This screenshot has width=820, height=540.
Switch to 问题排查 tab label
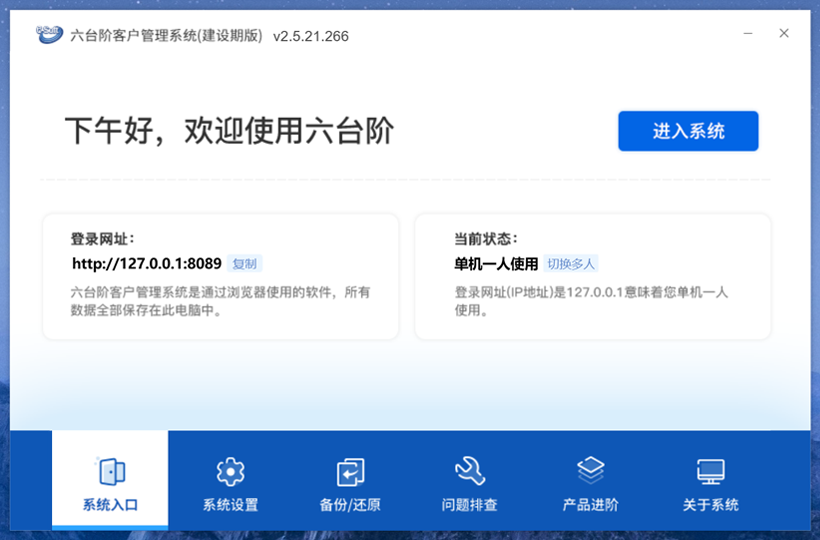(x=470, y=504)
